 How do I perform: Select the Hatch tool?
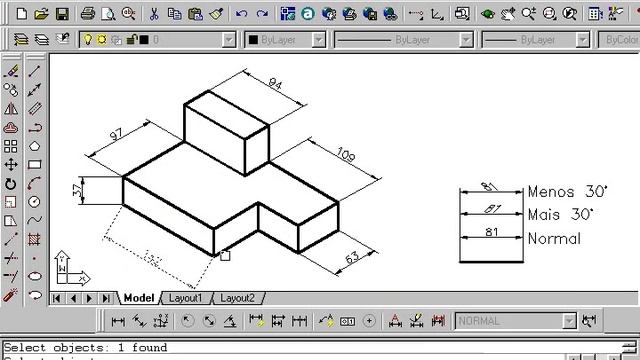(35, 239)
